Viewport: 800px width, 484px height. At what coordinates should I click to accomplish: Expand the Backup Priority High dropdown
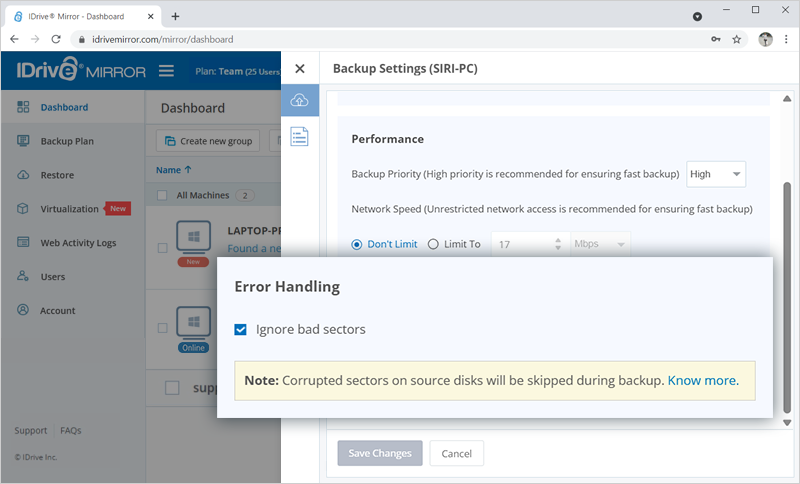pyautogui.click(x=716, y=174)
